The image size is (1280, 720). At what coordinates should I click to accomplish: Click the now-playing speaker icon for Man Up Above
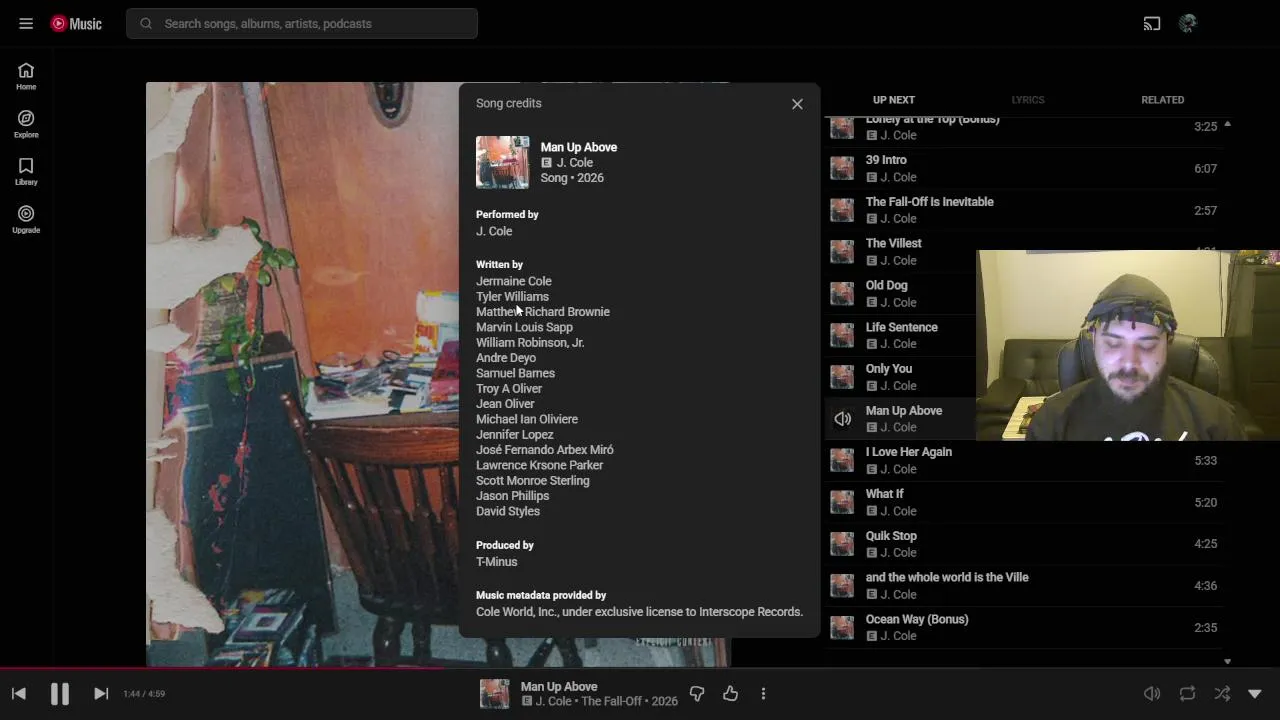coord(843,419)
